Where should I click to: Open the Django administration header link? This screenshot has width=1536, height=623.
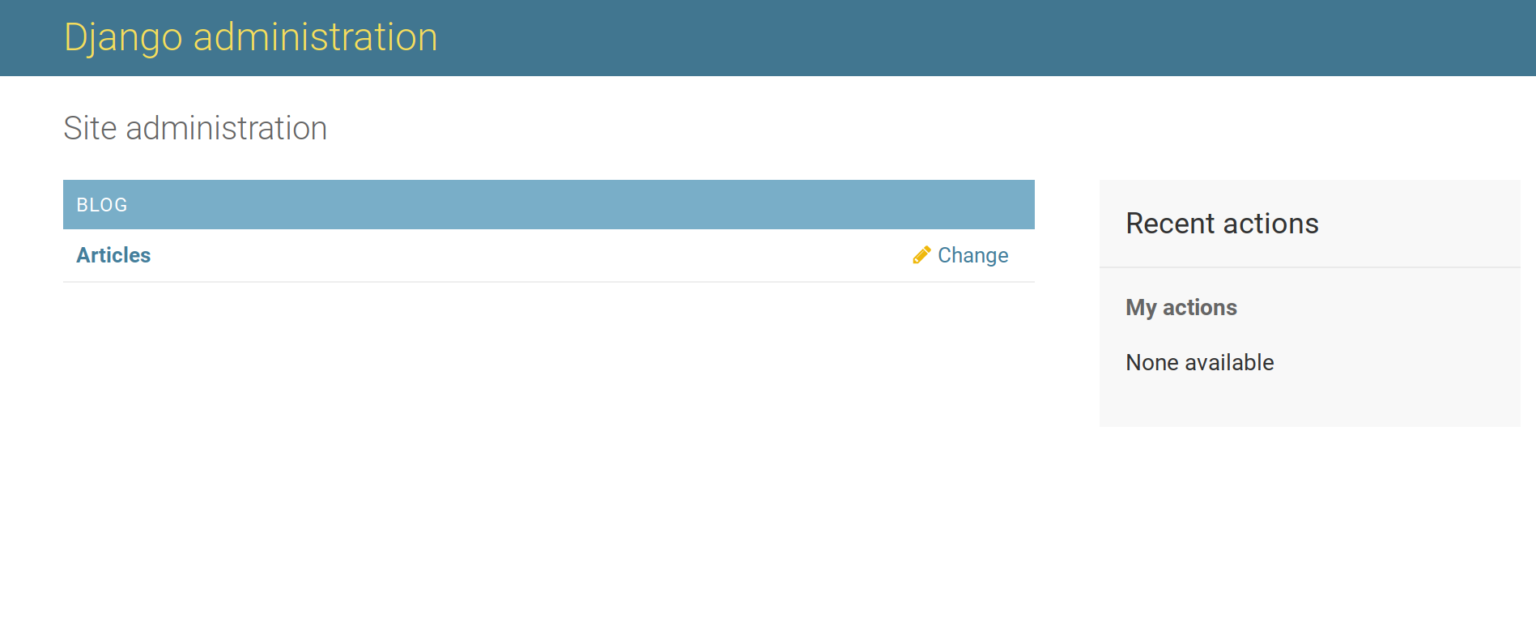click(x=250, y=37)
